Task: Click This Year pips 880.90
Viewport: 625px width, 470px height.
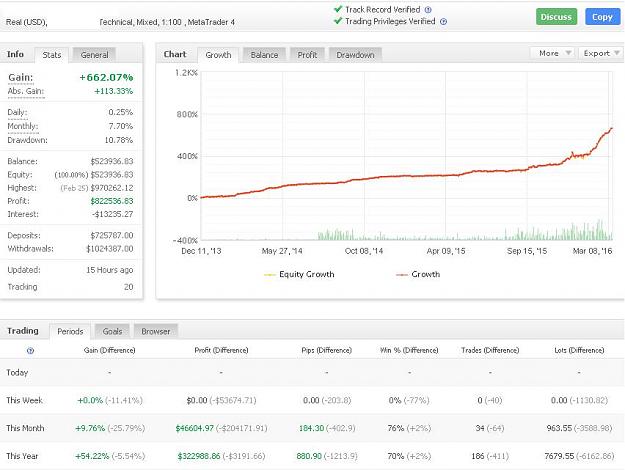Action: coord(309,456)
